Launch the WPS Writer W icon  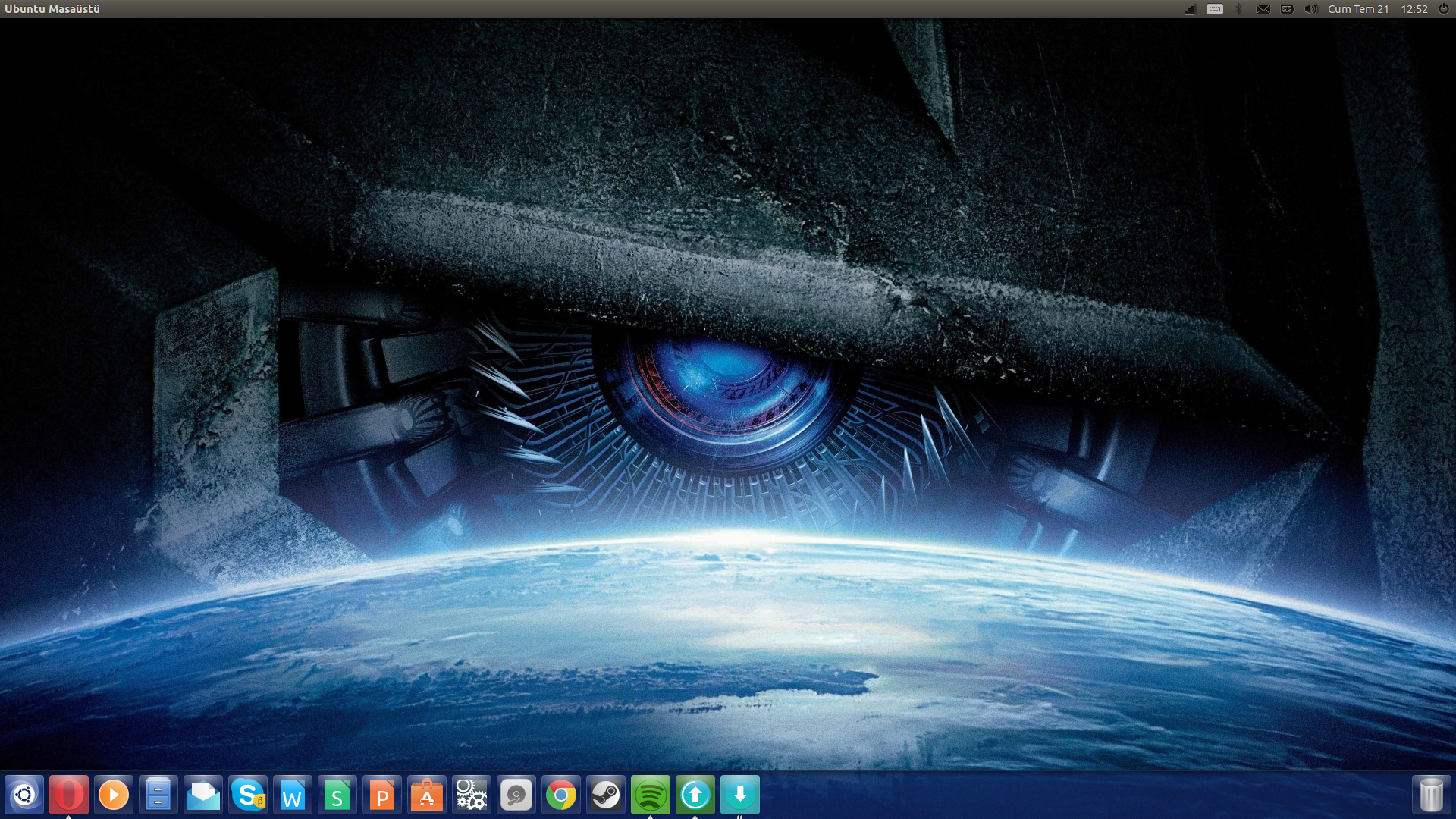pos(293,795)
